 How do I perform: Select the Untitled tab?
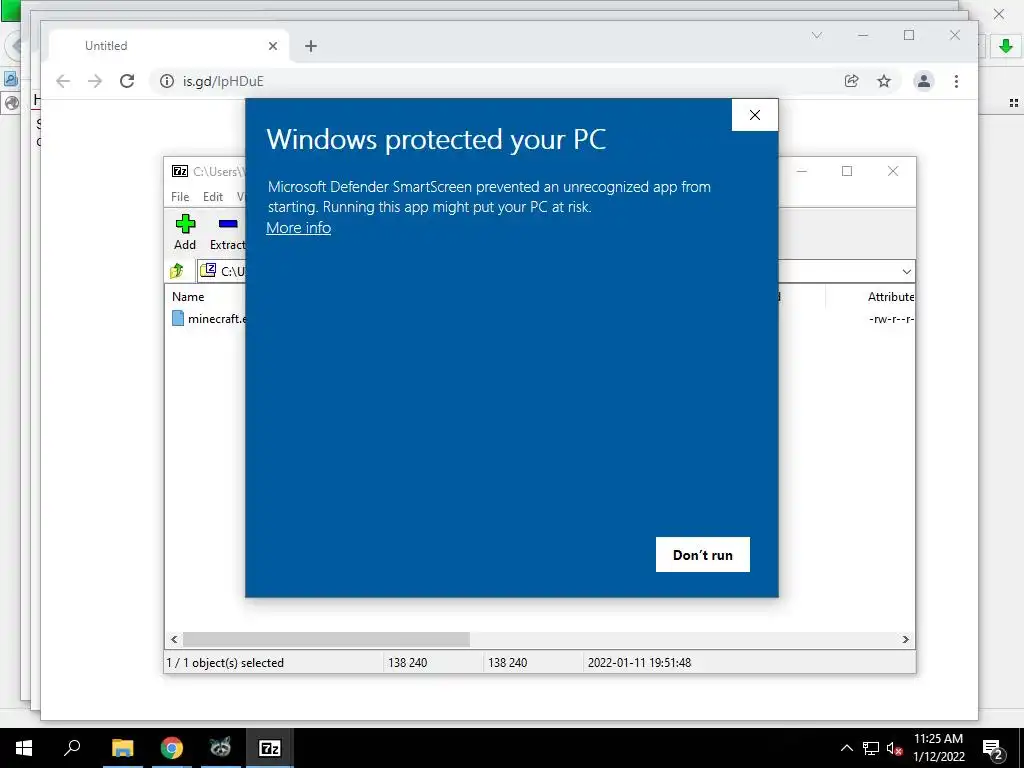pos(170,46)
